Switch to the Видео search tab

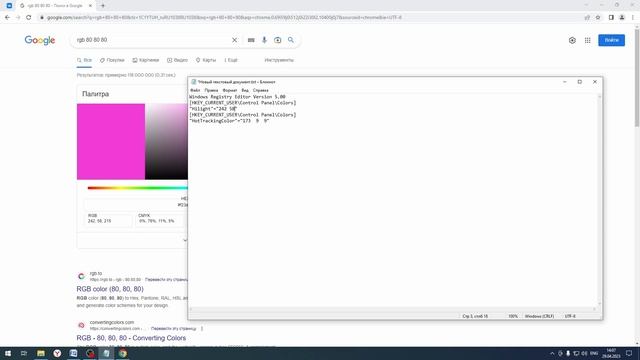point(177,60)
